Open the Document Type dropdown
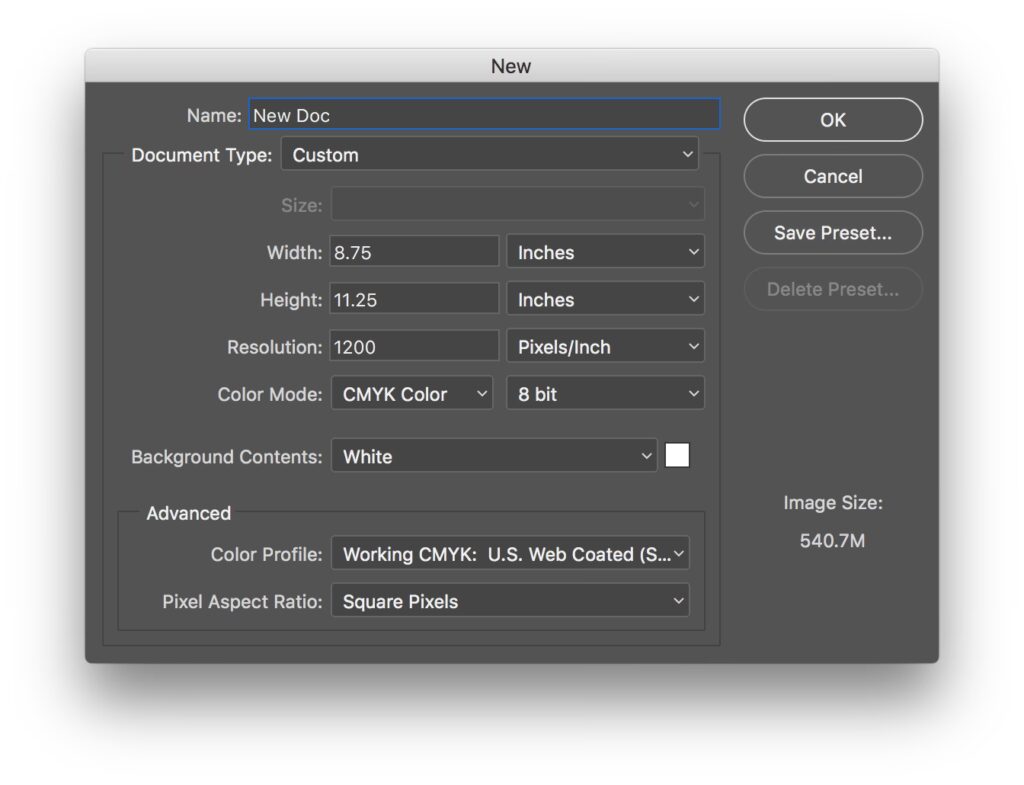1024x785 pixels. (490, 155)
